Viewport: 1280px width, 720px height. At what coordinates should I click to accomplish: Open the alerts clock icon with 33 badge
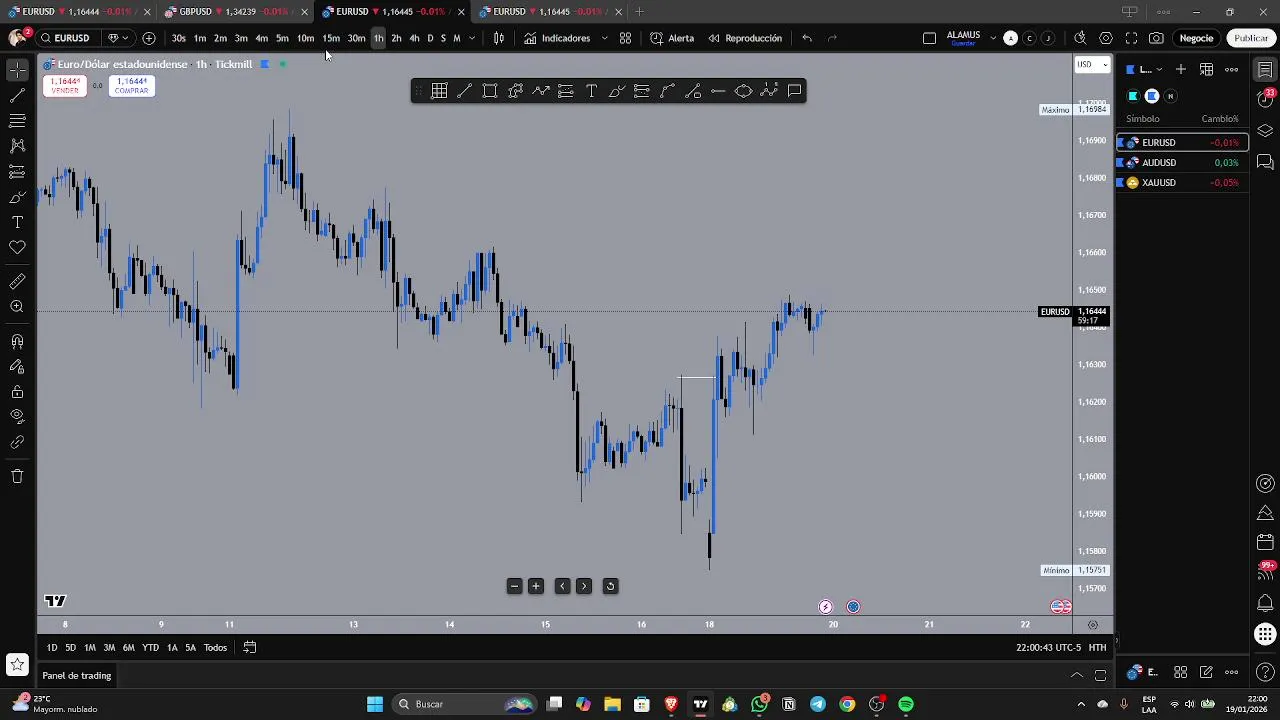(x=1265, y=99)
